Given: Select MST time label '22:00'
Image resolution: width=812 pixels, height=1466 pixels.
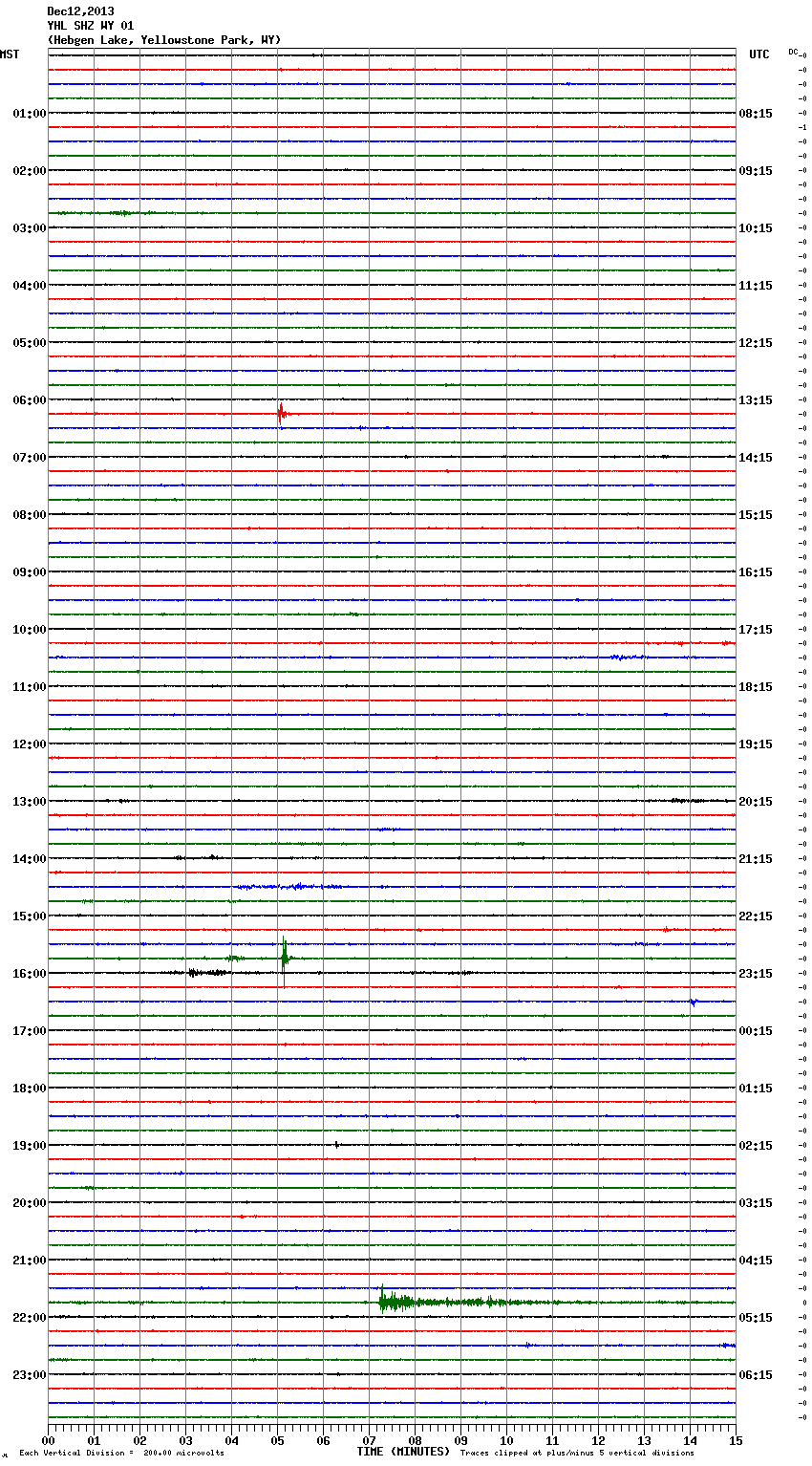Looking at the screenshot, I should click(x=30, y=1318).
